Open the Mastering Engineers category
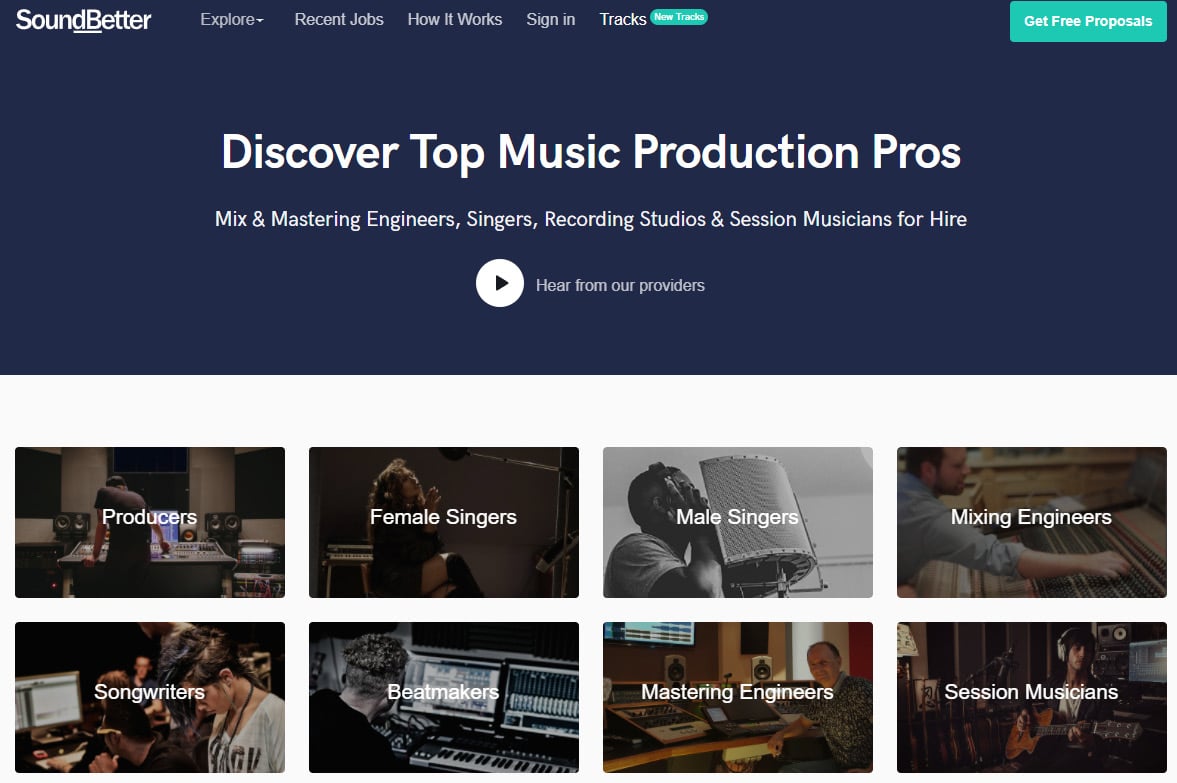This screenshot has height=783, width=1177. click(x=737, y=696)
